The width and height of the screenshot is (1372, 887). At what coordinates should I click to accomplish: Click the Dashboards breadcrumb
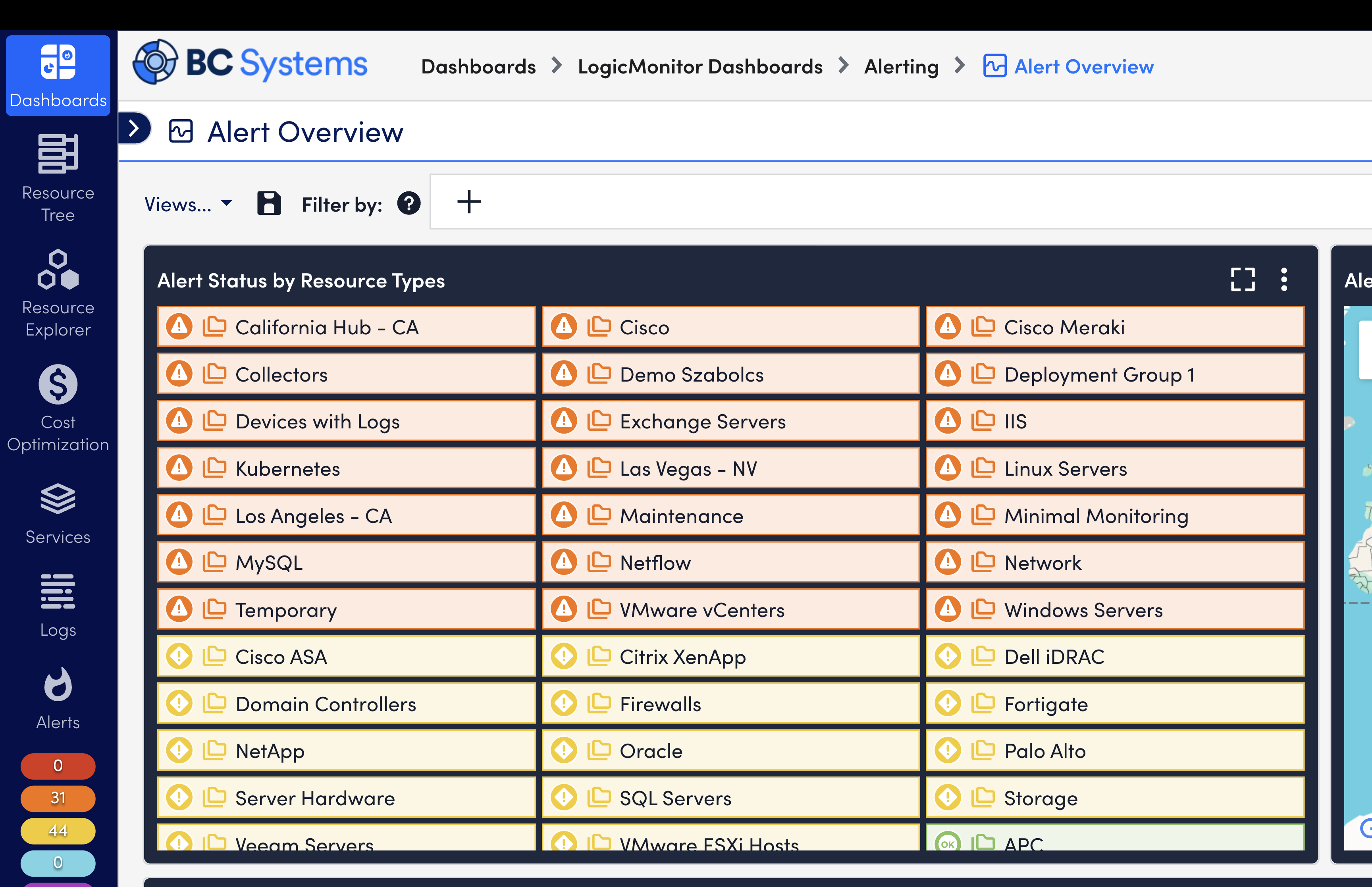(478, 67)
